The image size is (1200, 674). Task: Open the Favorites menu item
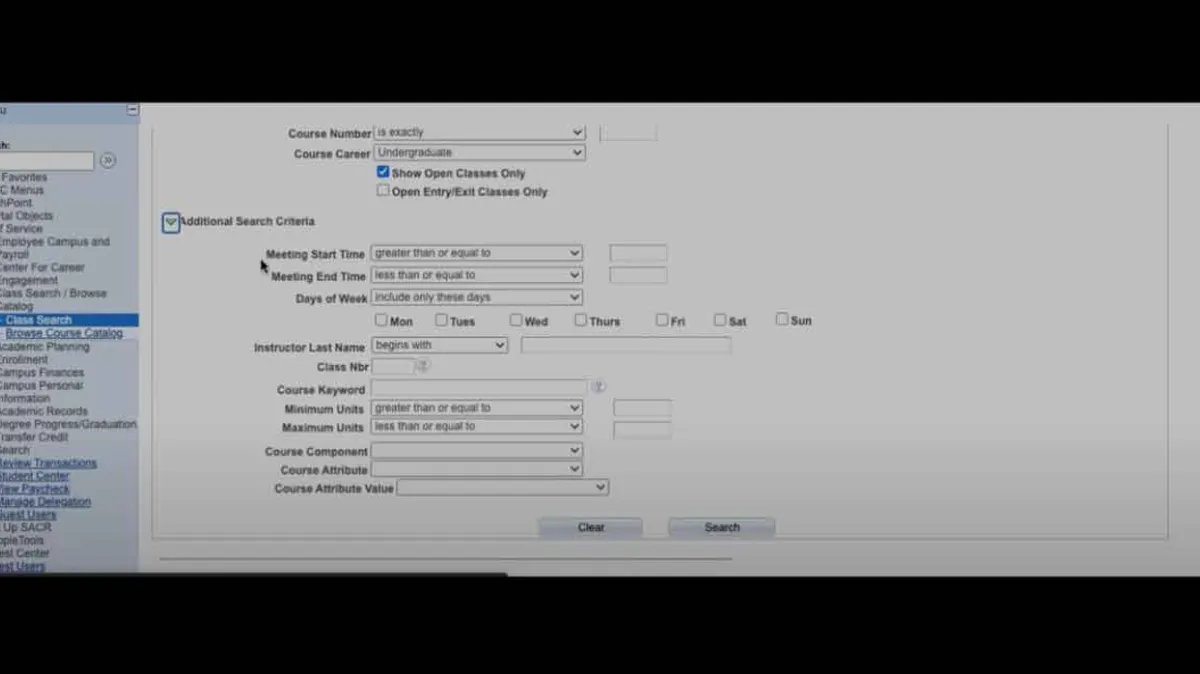click(24, 177)
